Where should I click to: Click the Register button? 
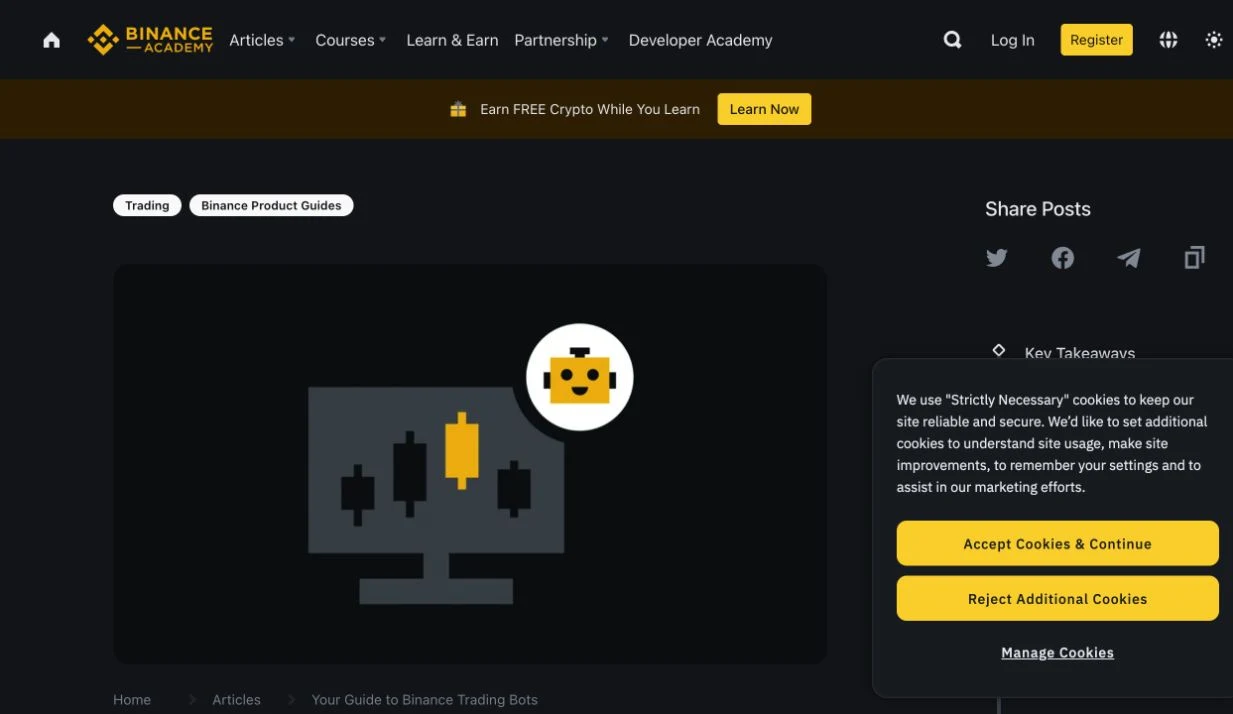tap(1096, 40)
